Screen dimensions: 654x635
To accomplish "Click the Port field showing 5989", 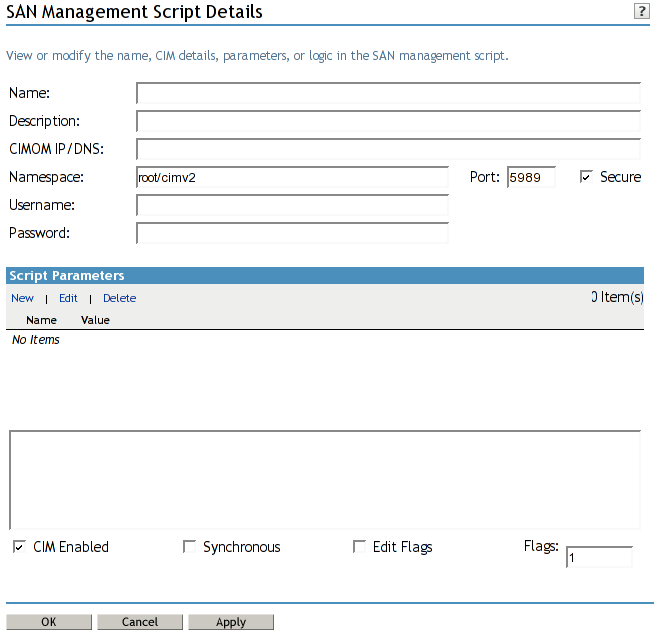I will (x=531, y=178).
